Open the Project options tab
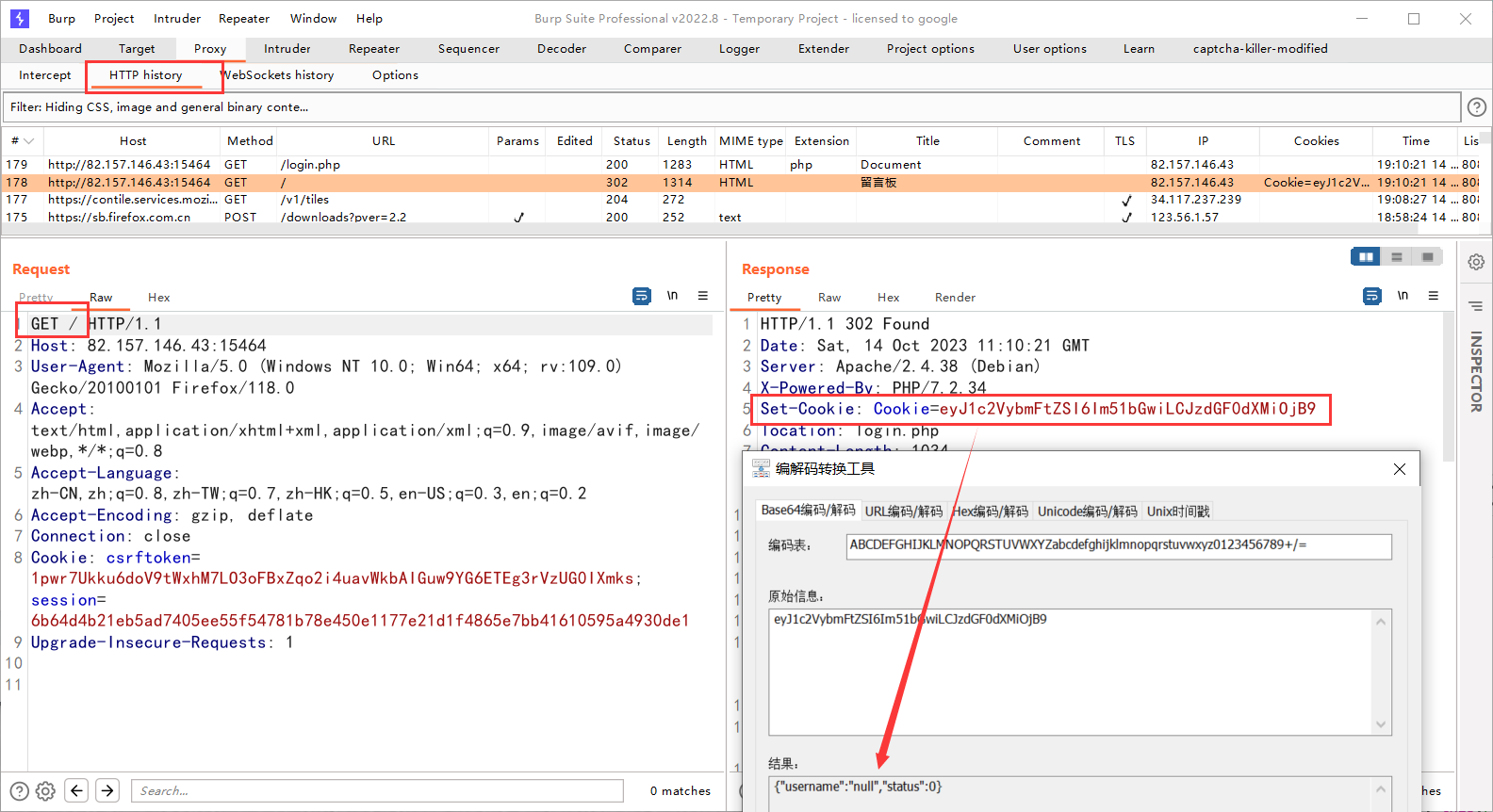This screenshot has height=812, width=1493. [930, 48]
